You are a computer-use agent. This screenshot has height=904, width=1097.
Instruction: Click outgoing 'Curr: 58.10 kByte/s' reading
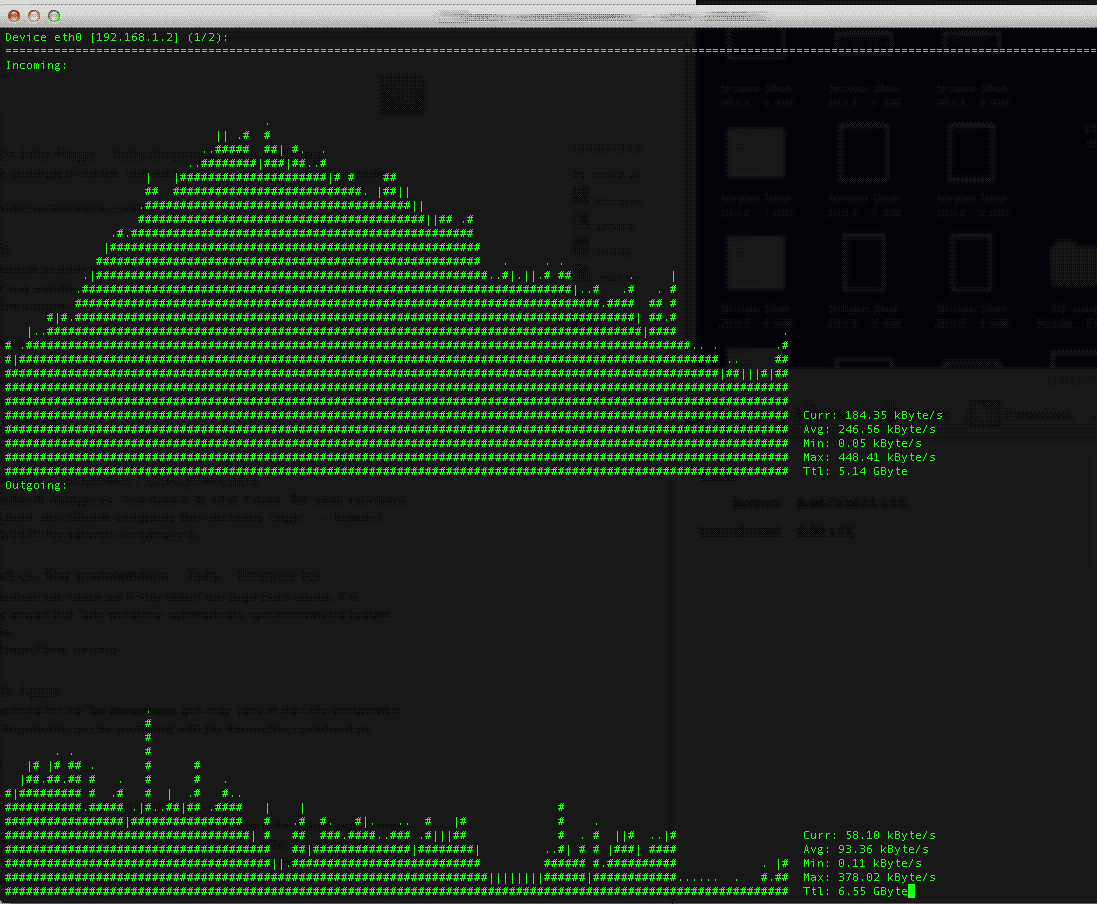869,835
